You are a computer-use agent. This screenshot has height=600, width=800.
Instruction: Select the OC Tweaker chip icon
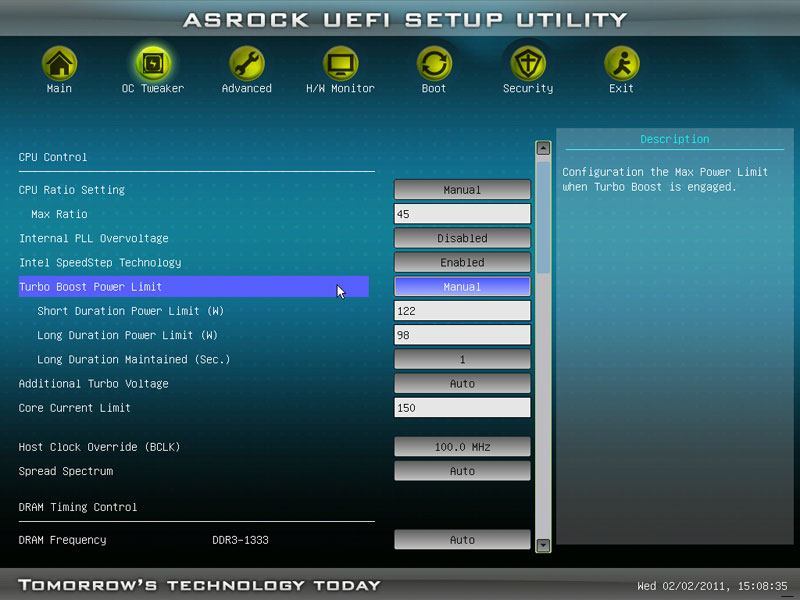(153, 63)
